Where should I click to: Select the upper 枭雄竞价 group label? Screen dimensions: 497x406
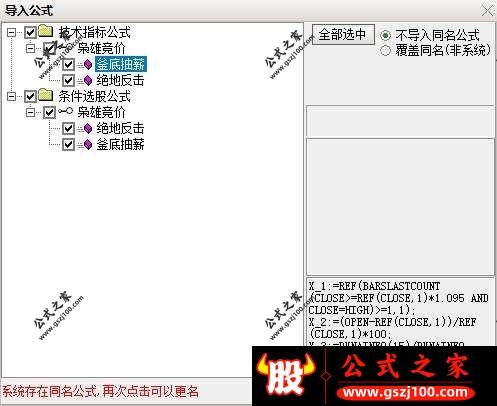coord(101,48)
